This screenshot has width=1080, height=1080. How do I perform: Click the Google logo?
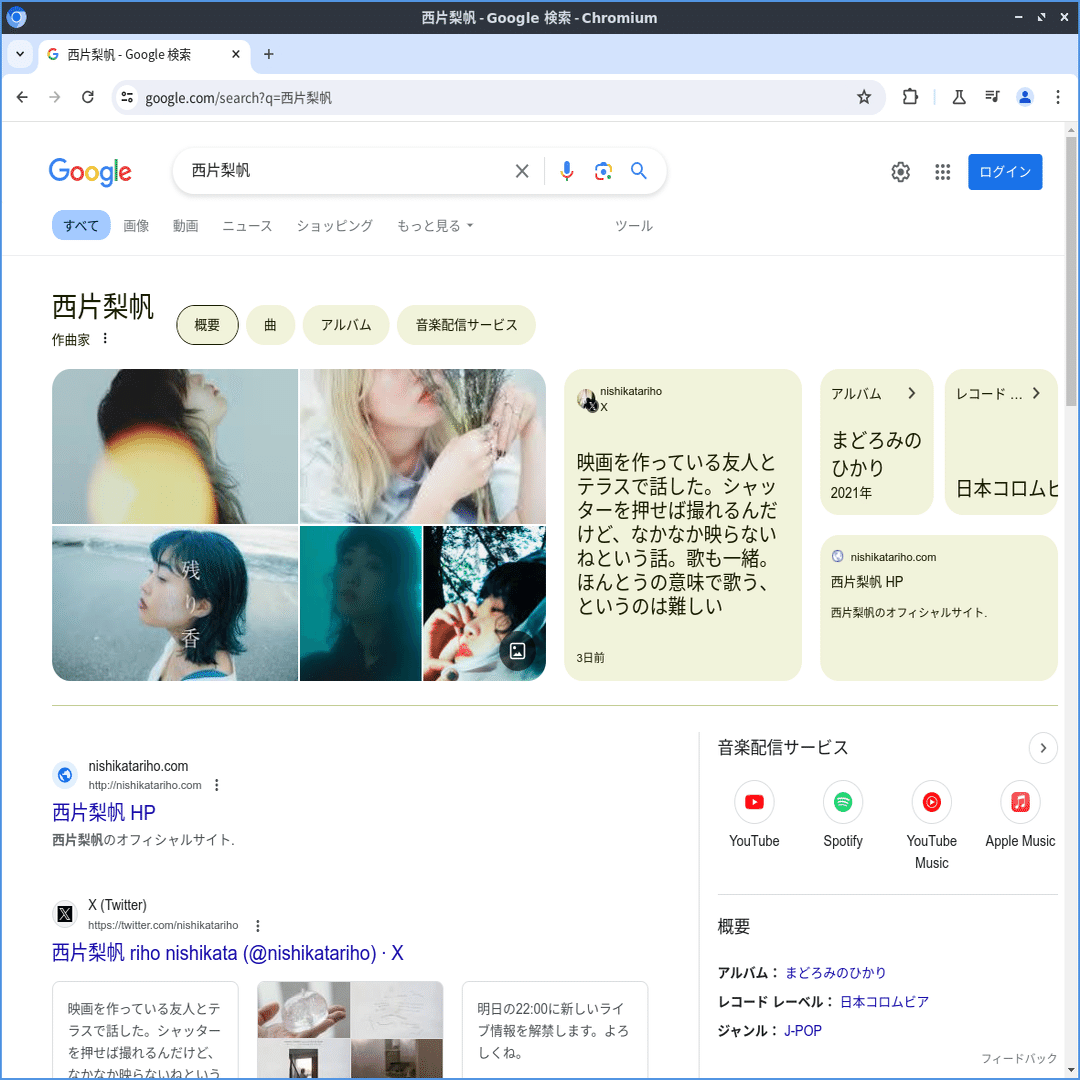90,172
